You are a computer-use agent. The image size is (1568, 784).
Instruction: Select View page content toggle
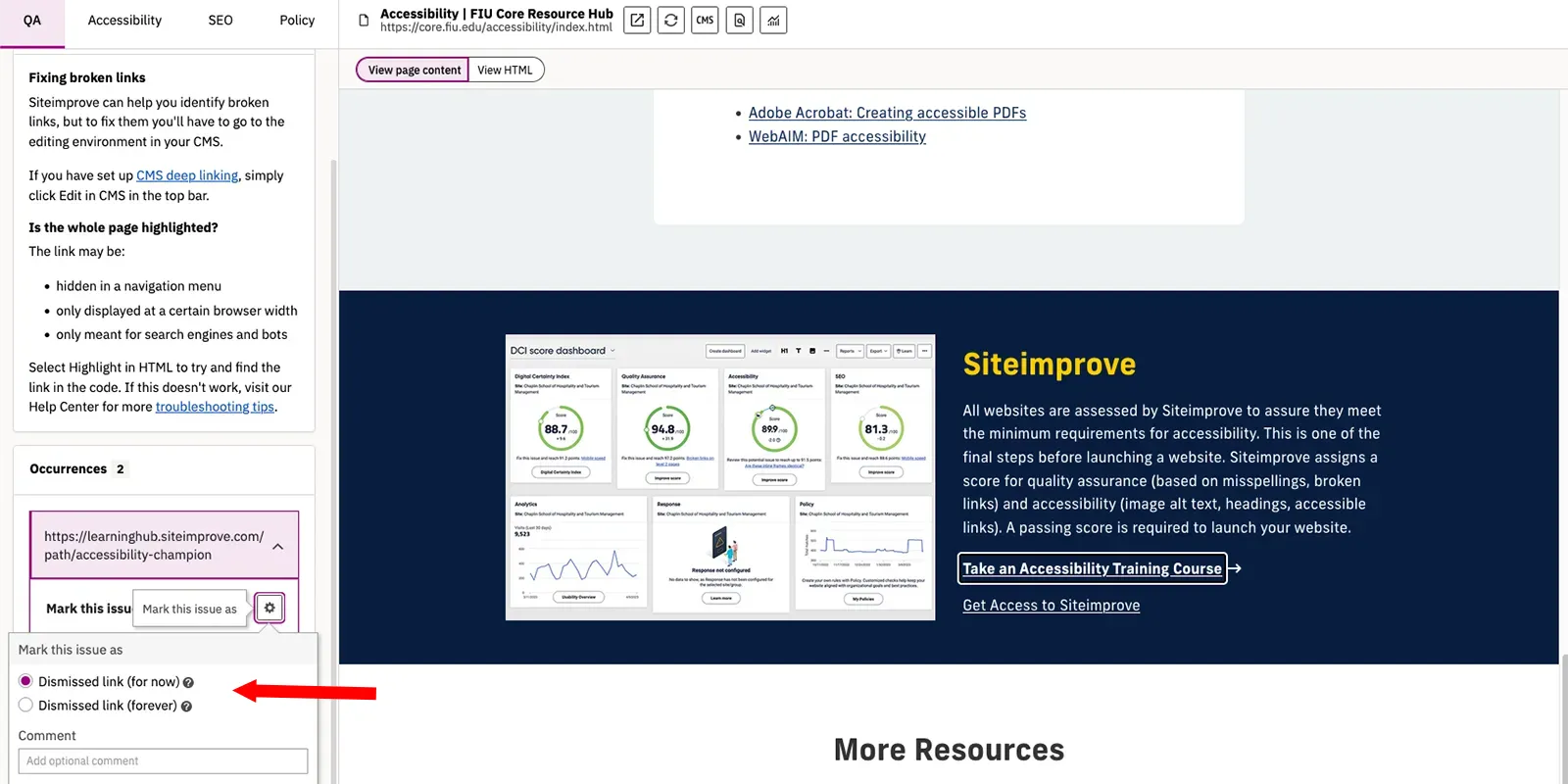(x=414, y=70)
